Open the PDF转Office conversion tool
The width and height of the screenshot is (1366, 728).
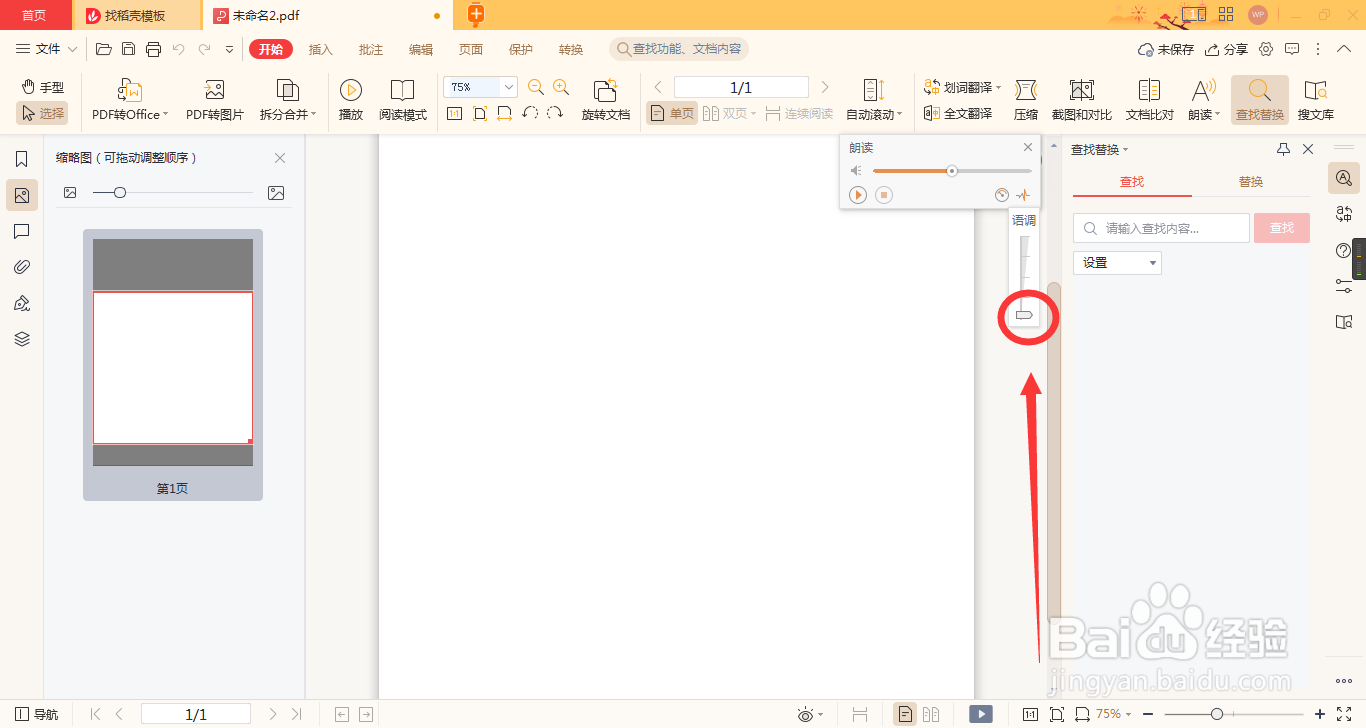(125, 100)
